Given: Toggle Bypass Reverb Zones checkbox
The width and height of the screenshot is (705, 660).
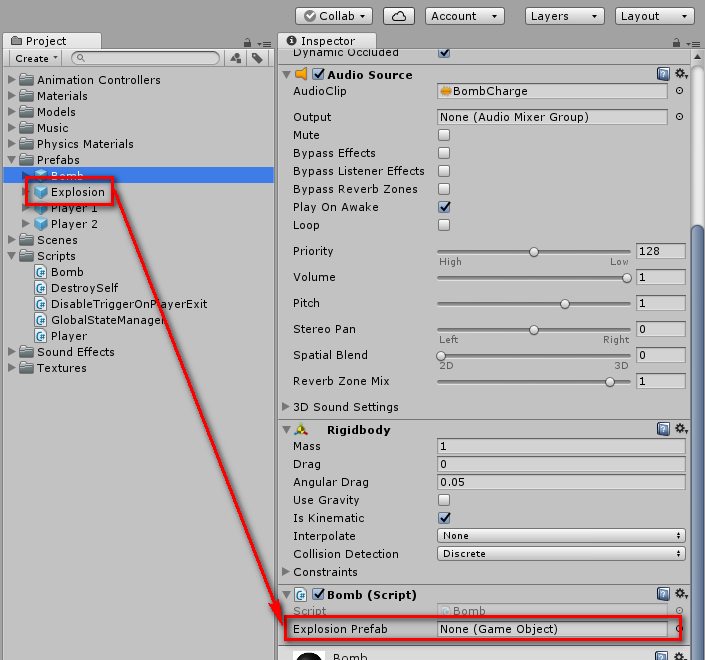Looking at the screenshot, I should click(x=444, y=189).
